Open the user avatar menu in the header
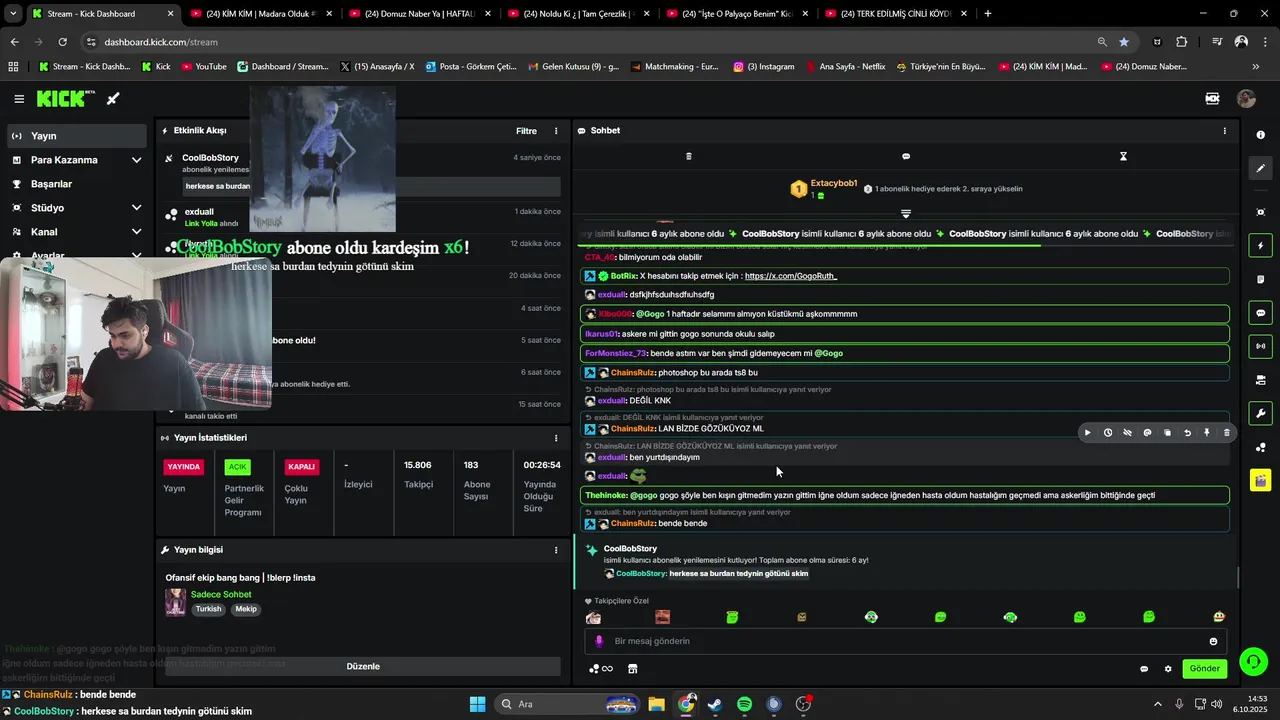Screen dimensions: 1280x720 [x=1246, y=99]
